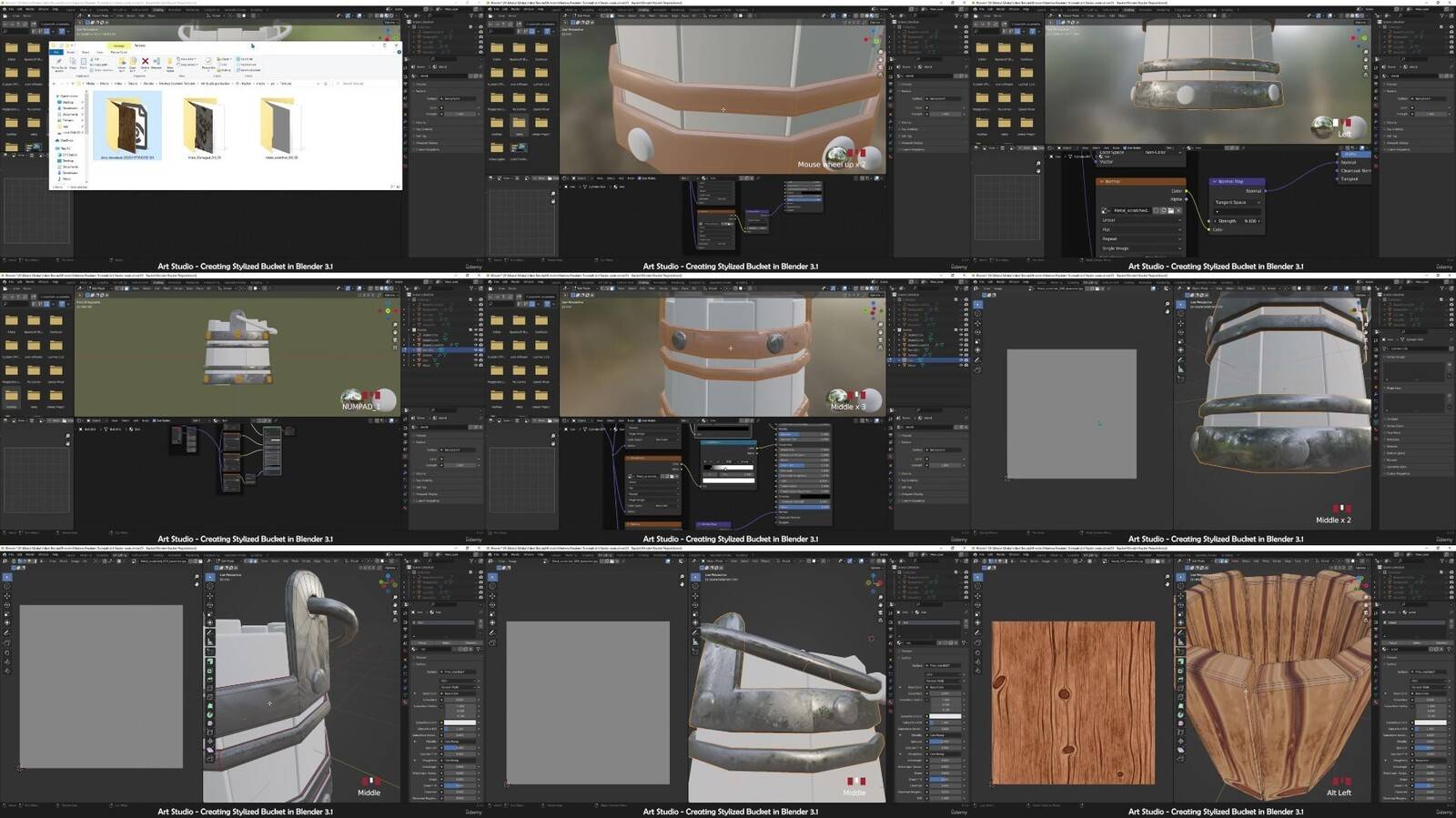
Task: Click Strength slider on Normal Map node
Action: 1238,221
